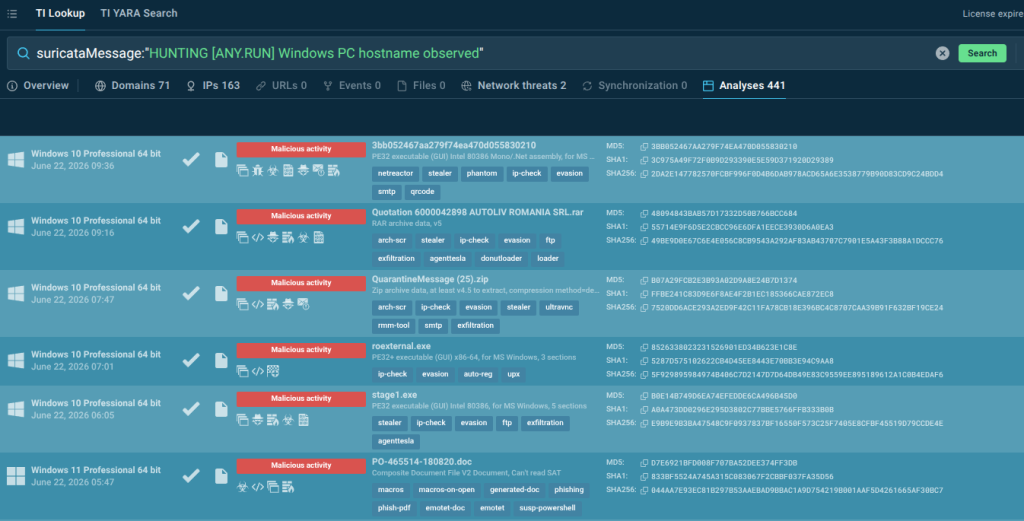
Task: Copy SHA256 of PO-465514-180820.doc row
Action: click(644, 490)
